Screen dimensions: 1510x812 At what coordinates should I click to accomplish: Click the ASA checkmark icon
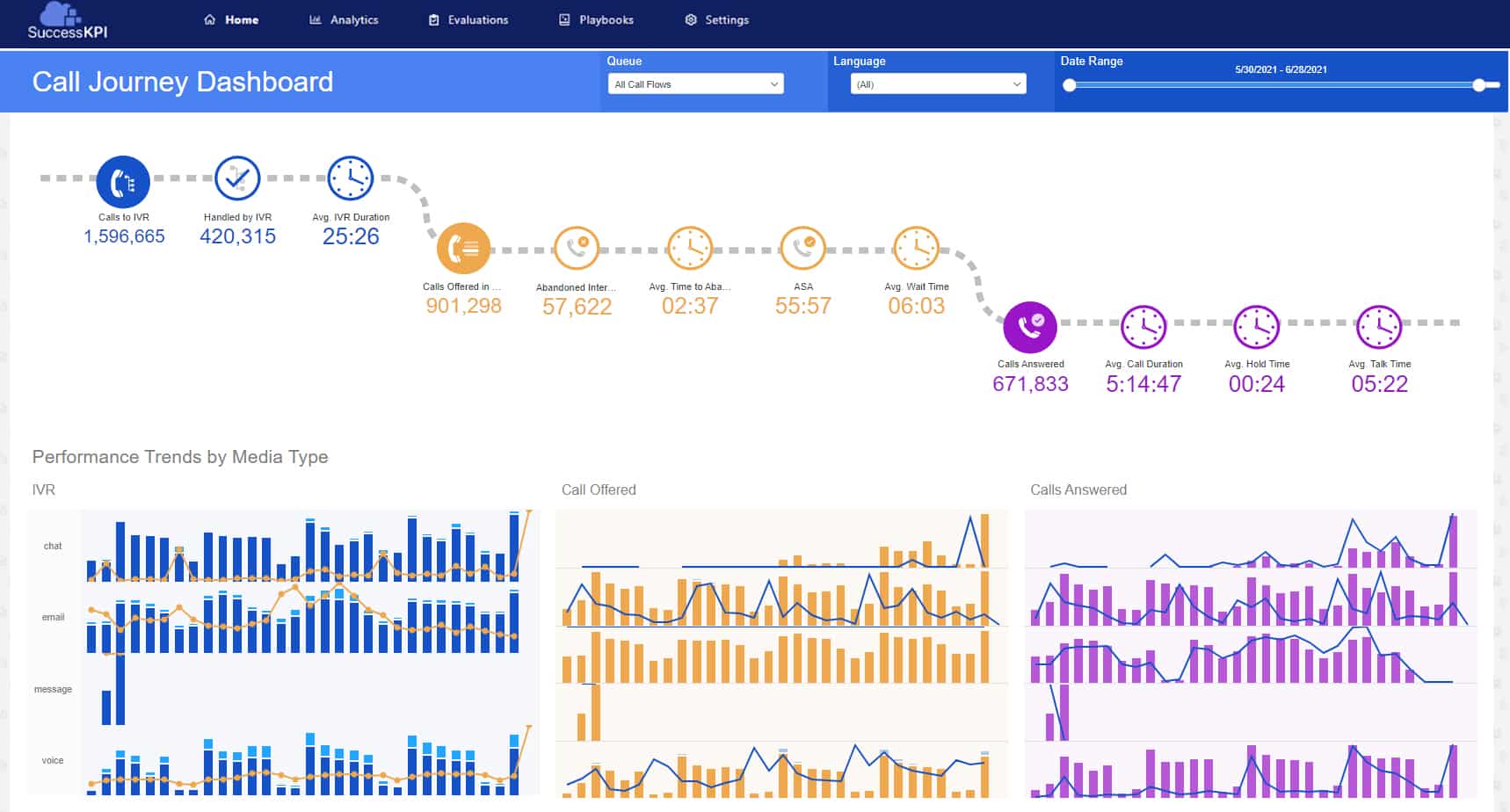point(802,247)
